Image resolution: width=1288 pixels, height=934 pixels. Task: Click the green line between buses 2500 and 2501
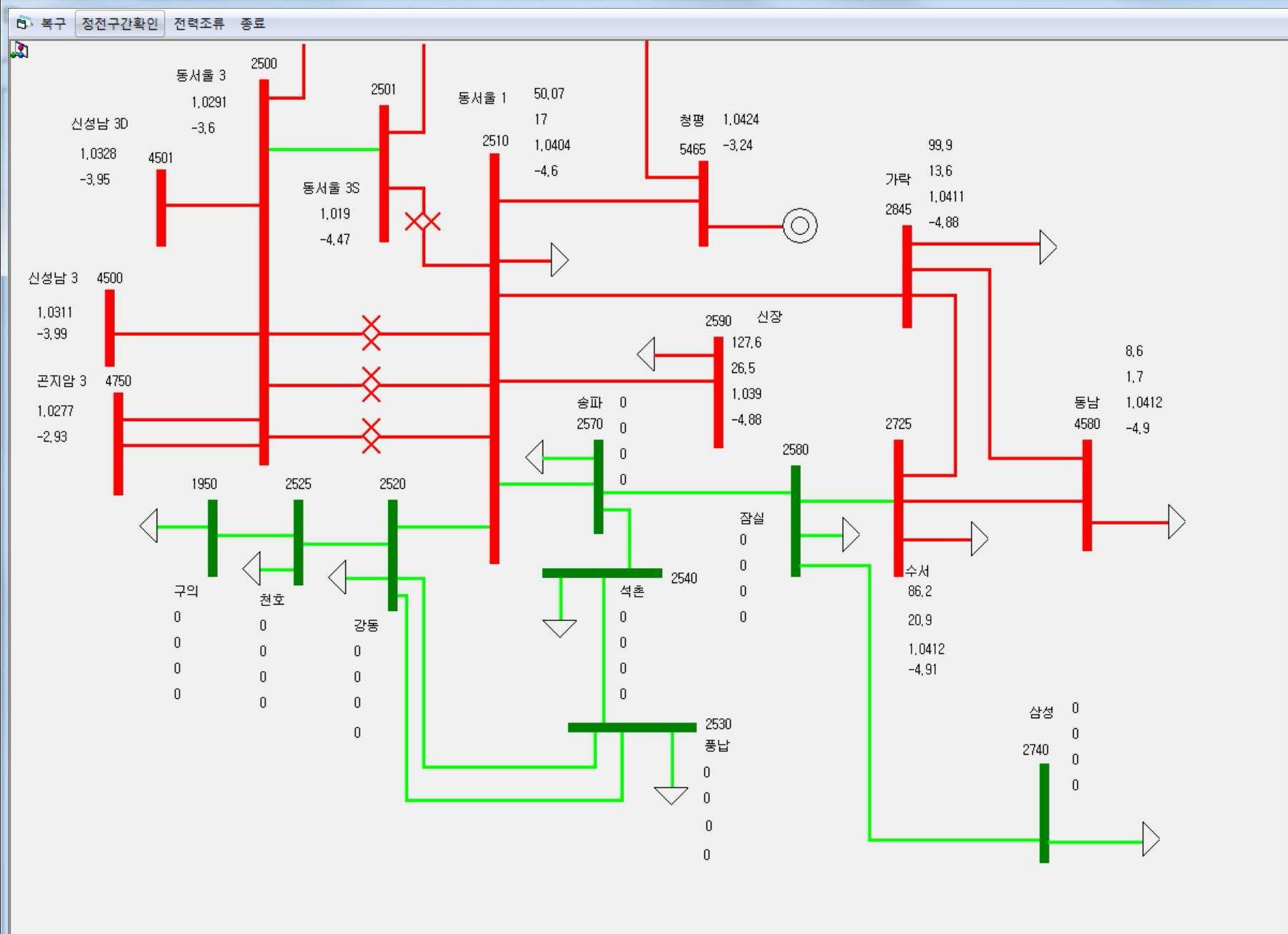pyautogui.click(x=324, y=149)
